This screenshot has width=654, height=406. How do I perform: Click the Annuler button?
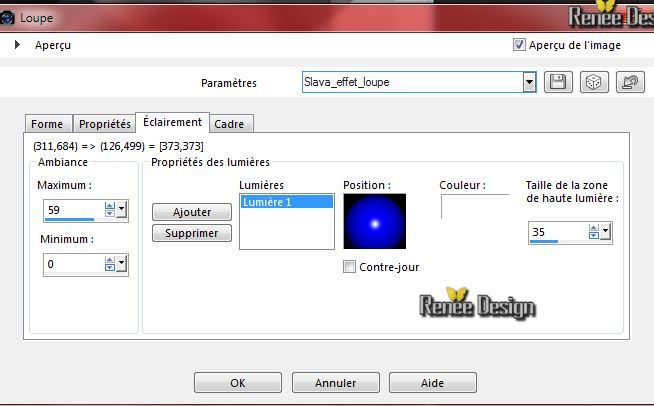pyautogui.click(x=336, y=383)
